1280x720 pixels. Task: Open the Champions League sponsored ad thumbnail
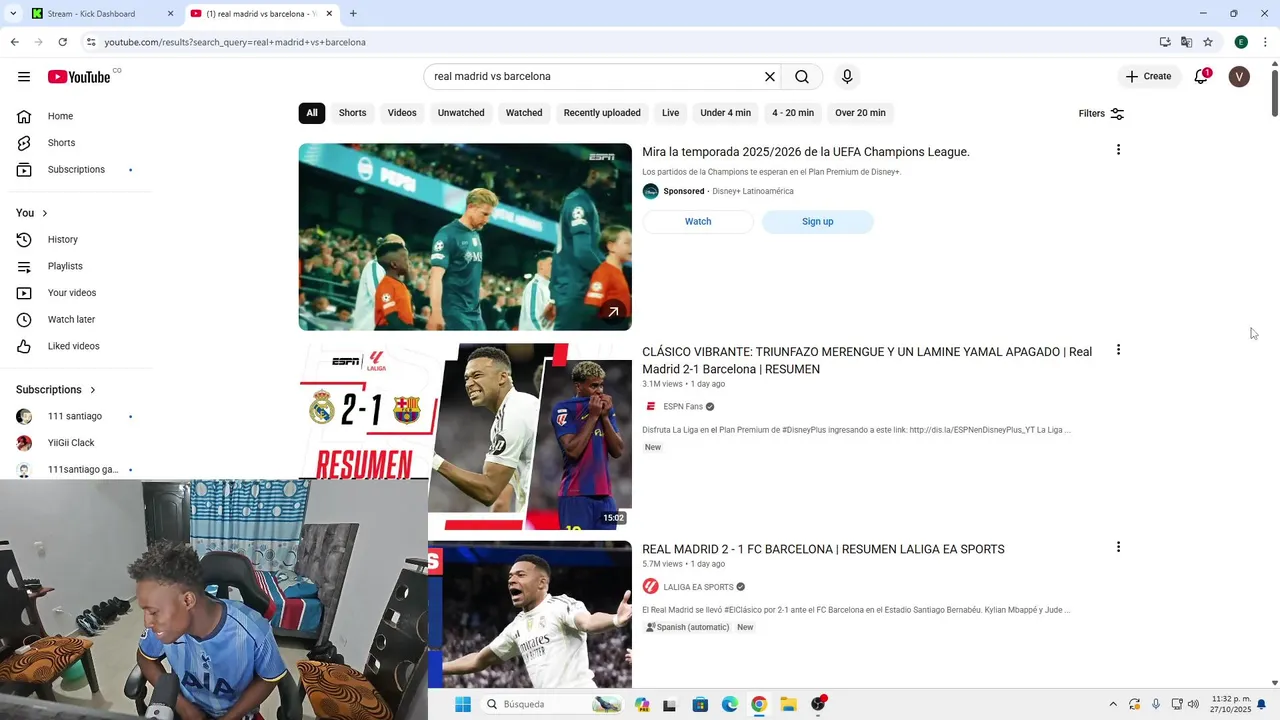tap(465, 237)
